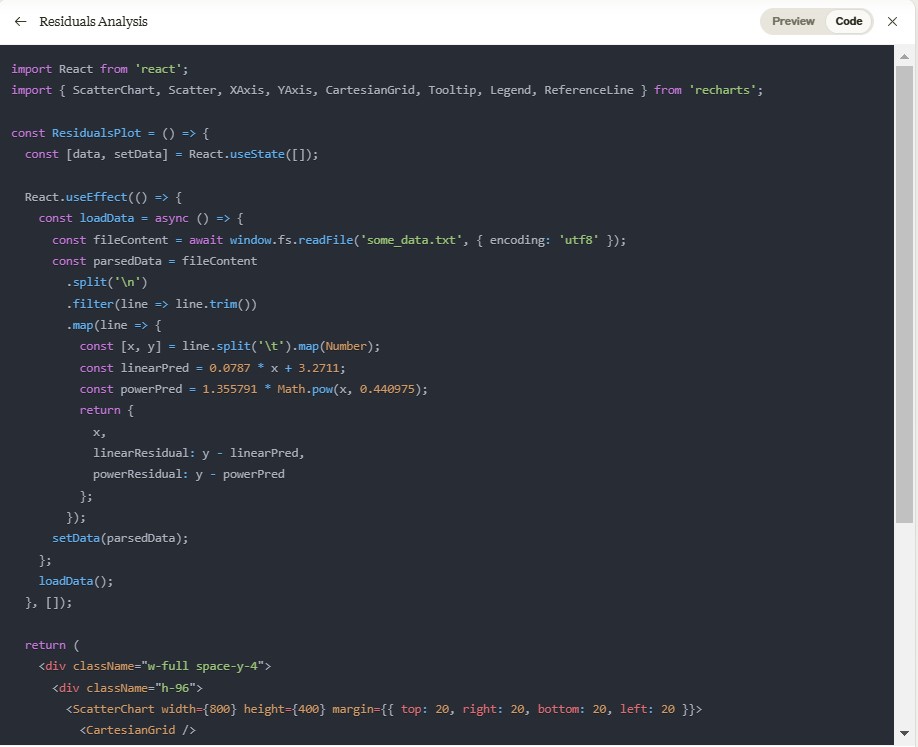
Task: Click the coefficient 1.355791 in powerPred
Action: click(230, 389)
